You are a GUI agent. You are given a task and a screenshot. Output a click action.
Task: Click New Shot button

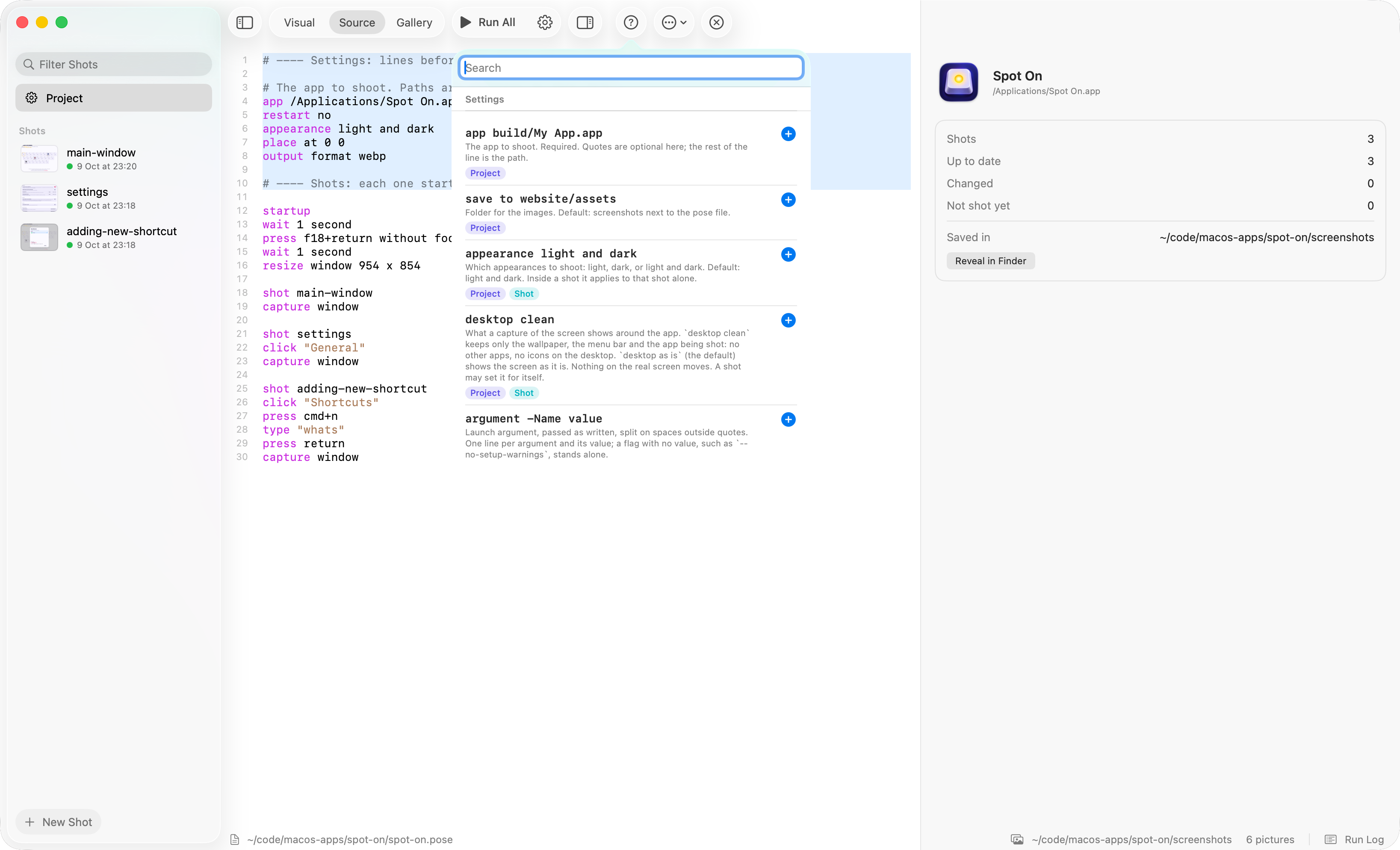coord(59,822)
